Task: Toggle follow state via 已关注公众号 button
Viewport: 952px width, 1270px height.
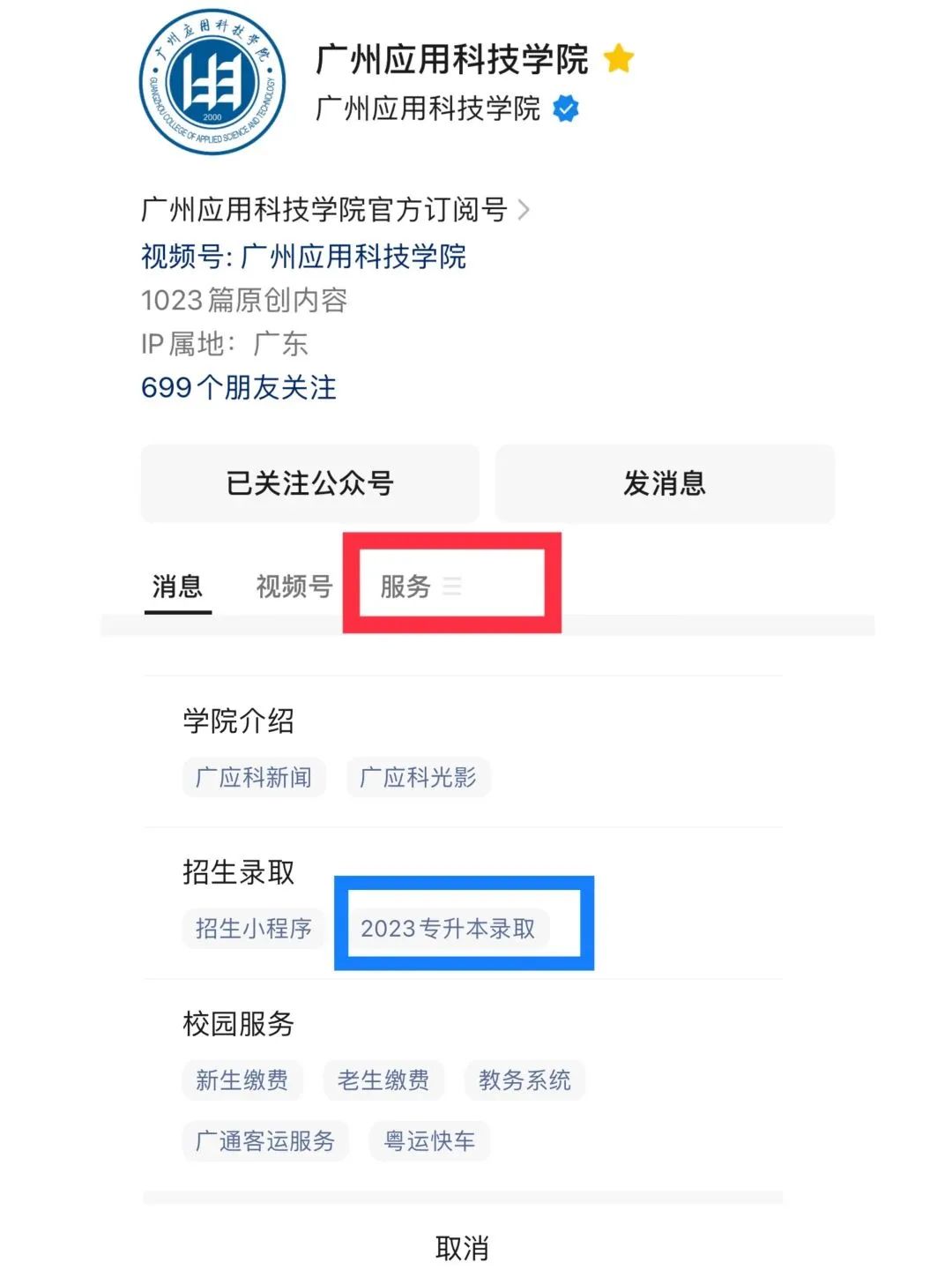Action: tap(310, 483)
